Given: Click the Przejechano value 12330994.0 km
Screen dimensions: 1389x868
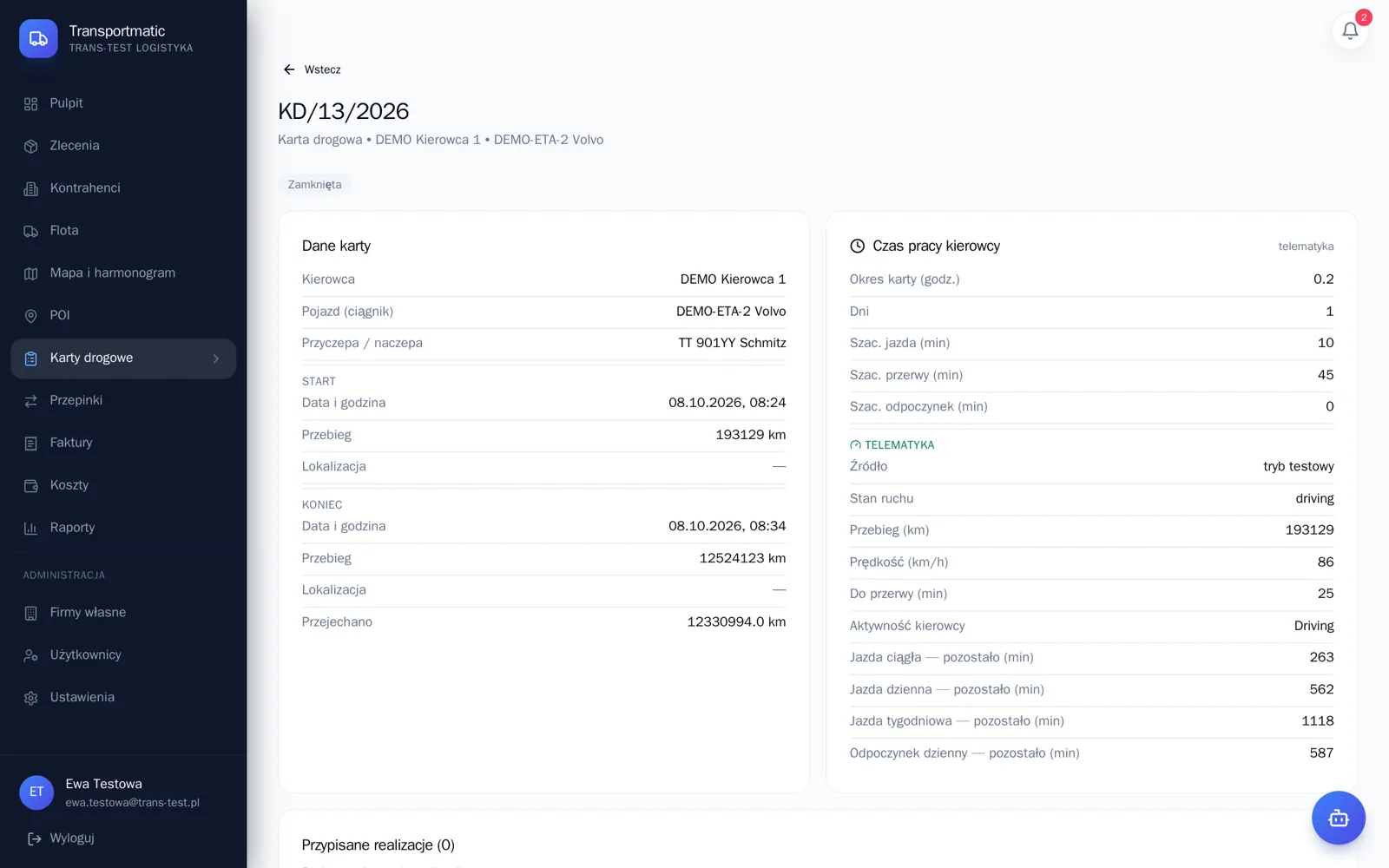Looking at the screenshot, I should pos(736,622).
